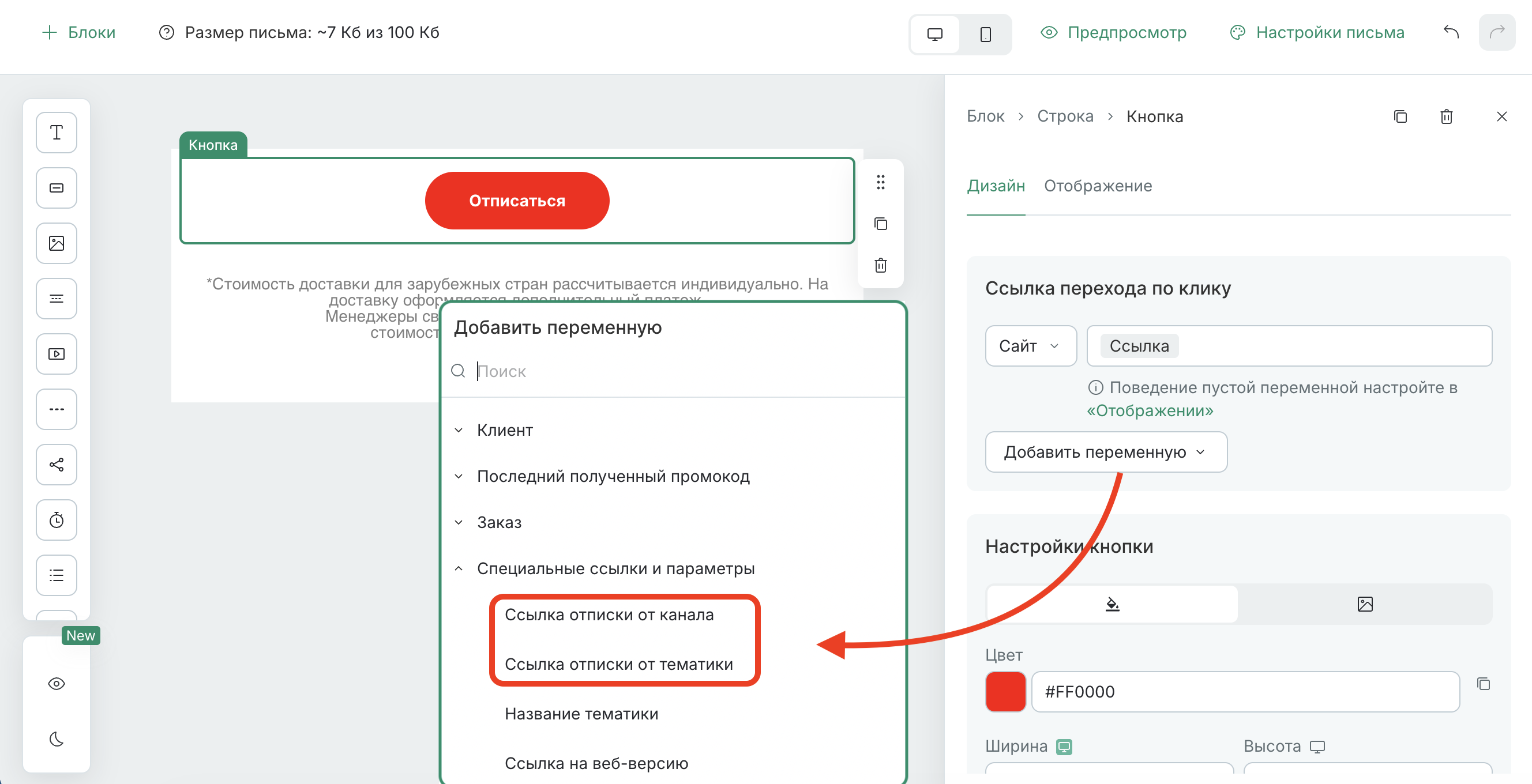1532x784 pixels.
Task: Follow the «Отображении» link
Action: tap(1150, 410)
